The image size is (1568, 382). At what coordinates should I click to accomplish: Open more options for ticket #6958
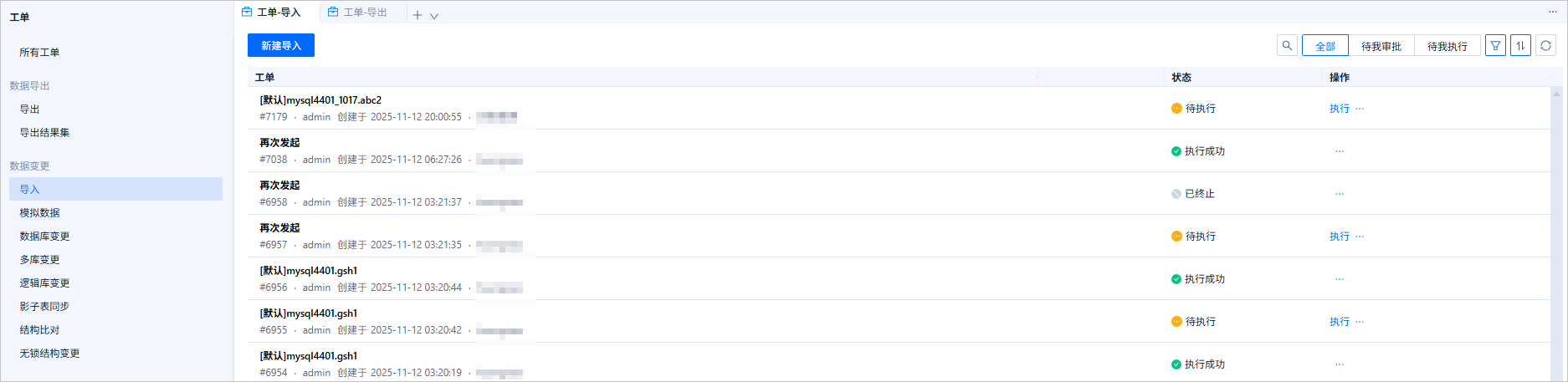1340,194
